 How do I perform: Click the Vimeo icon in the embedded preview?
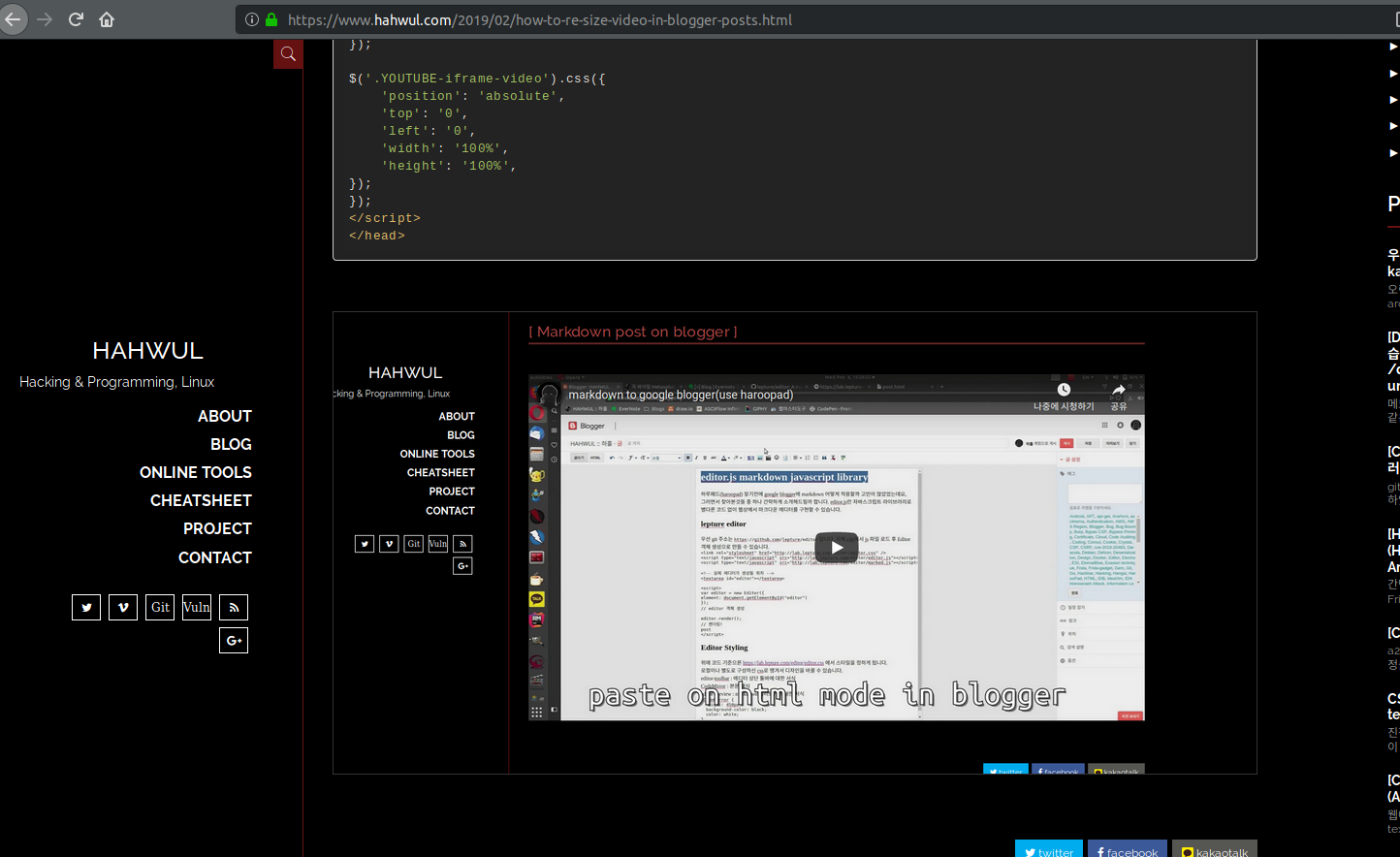click(x=389, y=544)
